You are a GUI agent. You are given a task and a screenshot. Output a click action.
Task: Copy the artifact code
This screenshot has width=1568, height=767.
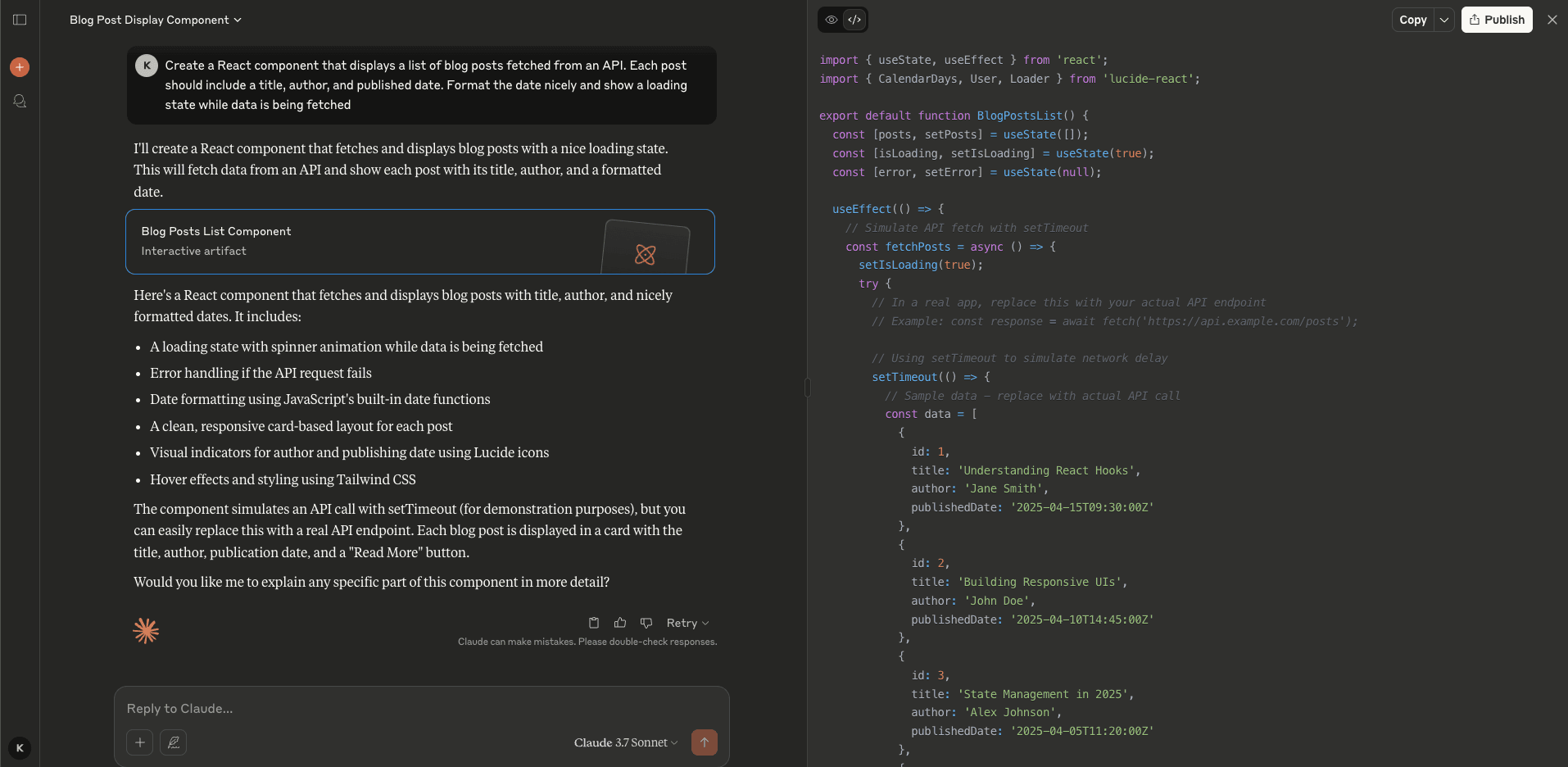click(x=1414, y=20)
